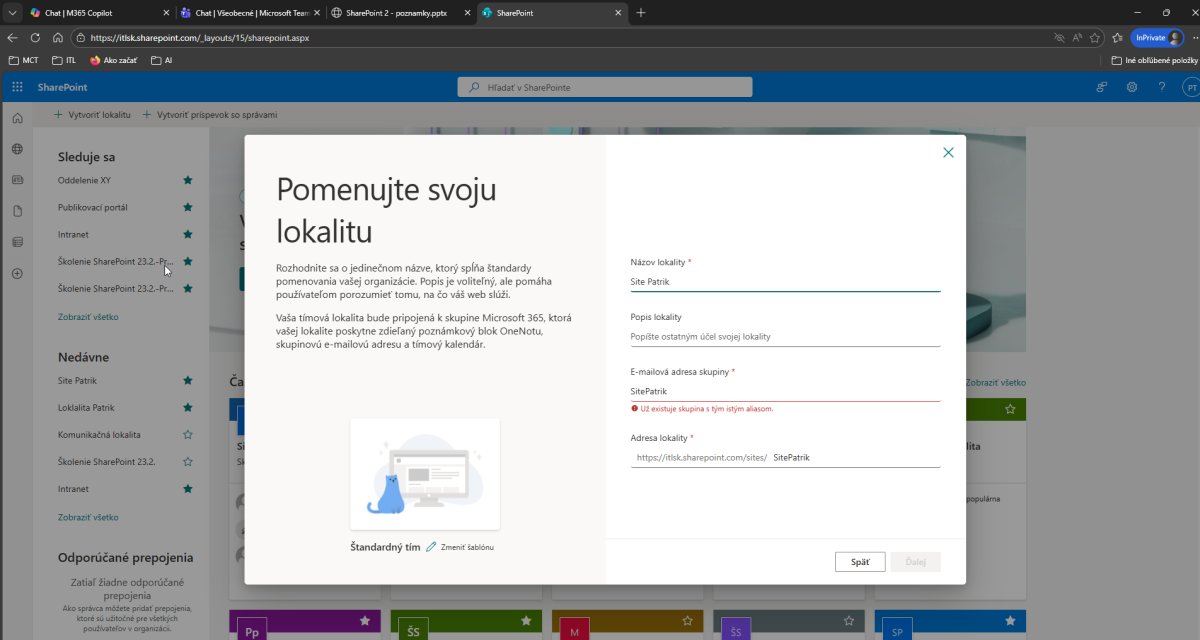1200x640 pixels.
Task: Follow Komunikačná lokalita with star
Action: [x=187, y=435]
